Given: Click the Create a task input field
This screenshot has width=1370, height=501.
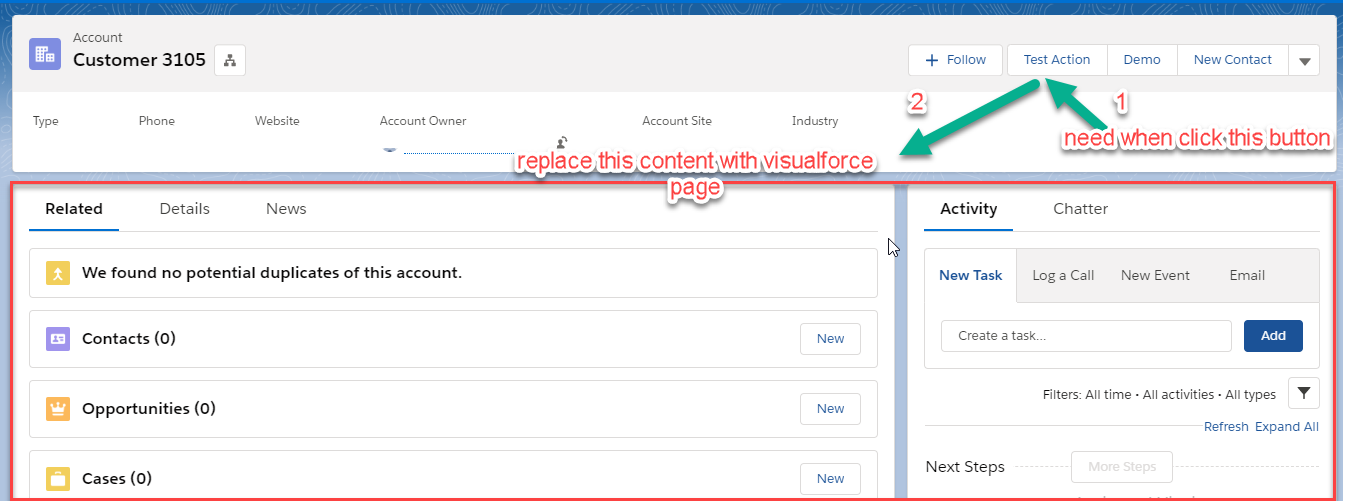Looking at the screenshot, I should (1086, 336).
